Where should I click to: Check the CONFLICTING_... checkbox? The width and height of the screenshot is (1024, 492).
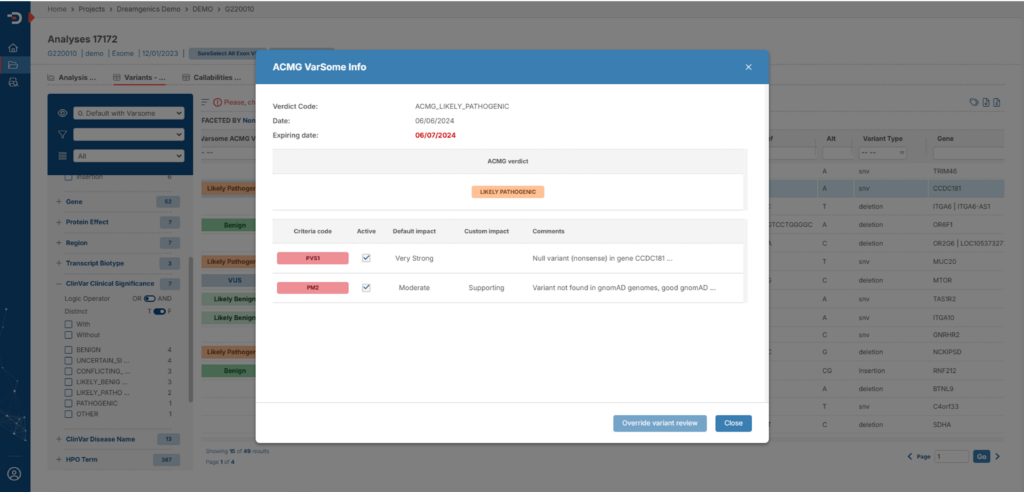69,371
